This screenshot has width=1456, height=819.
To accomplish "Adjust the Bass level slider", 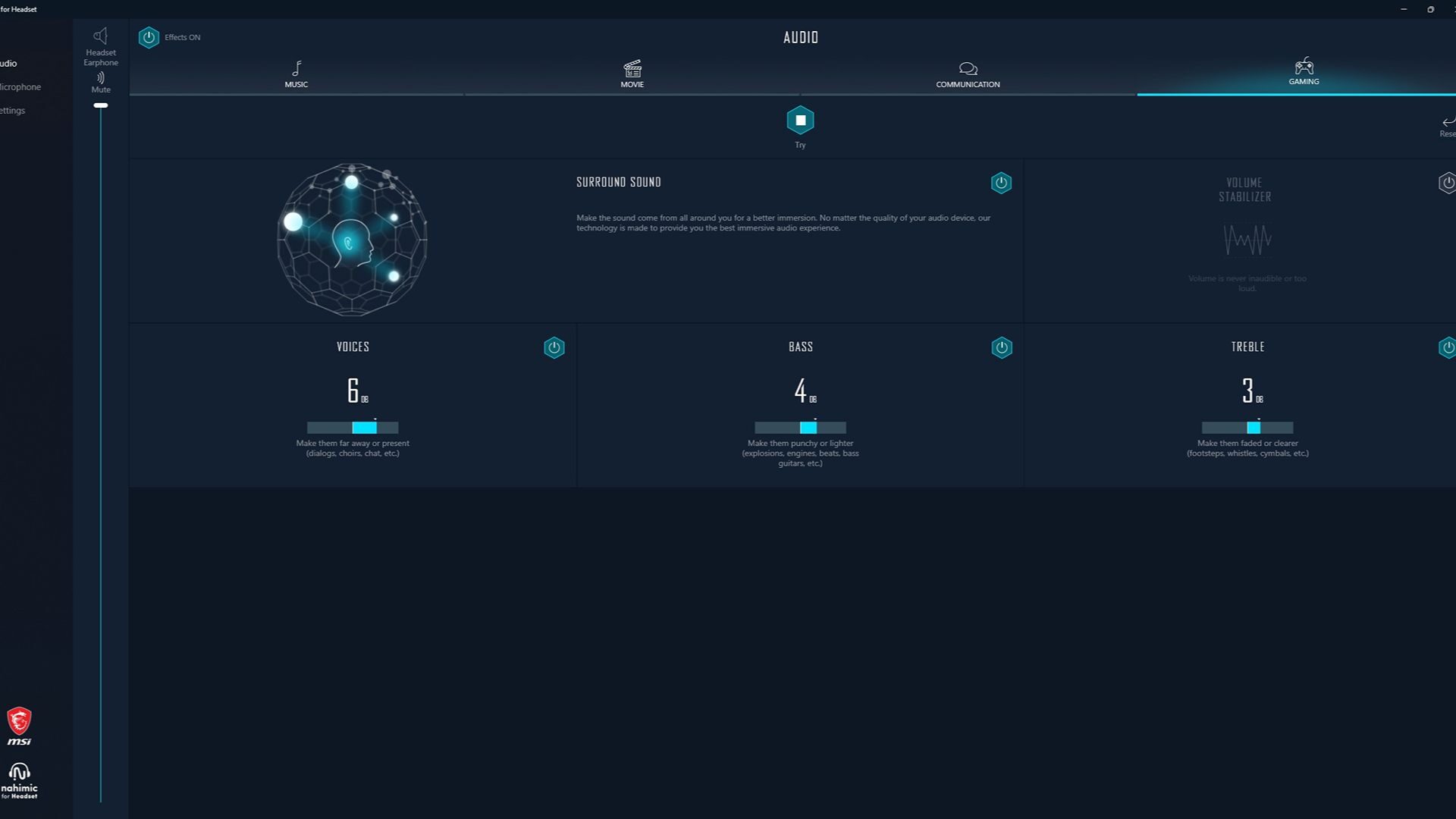I will tap(800, 428).
